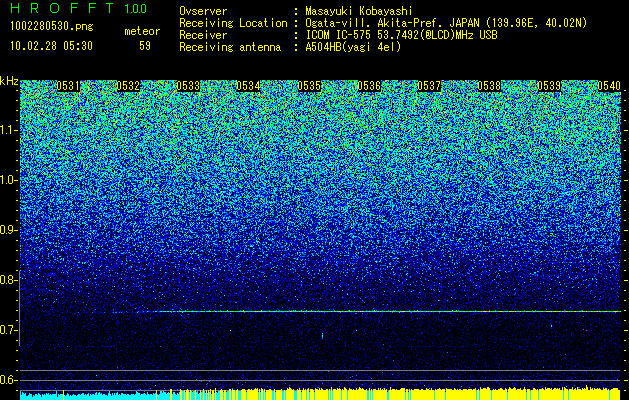Click the observer name Masayuki Kobayashi
This screenshot has width=629, height=400.
[x=359, y=12]
